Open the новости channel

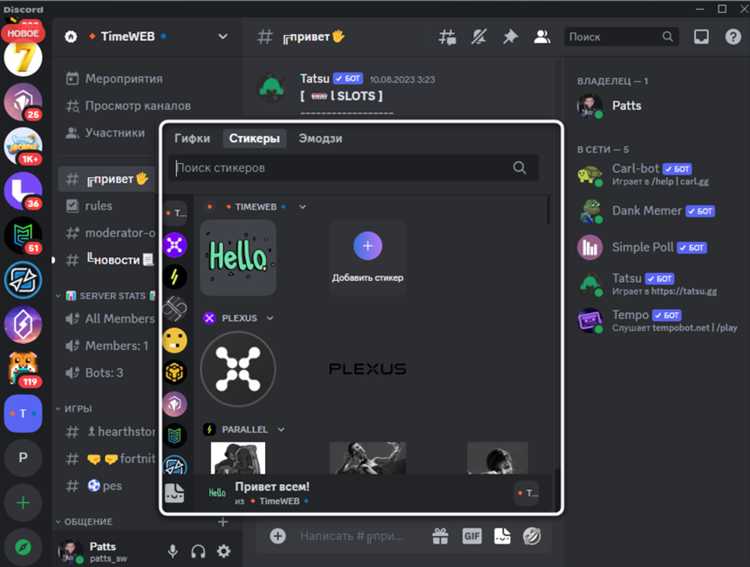click(108, 260)
